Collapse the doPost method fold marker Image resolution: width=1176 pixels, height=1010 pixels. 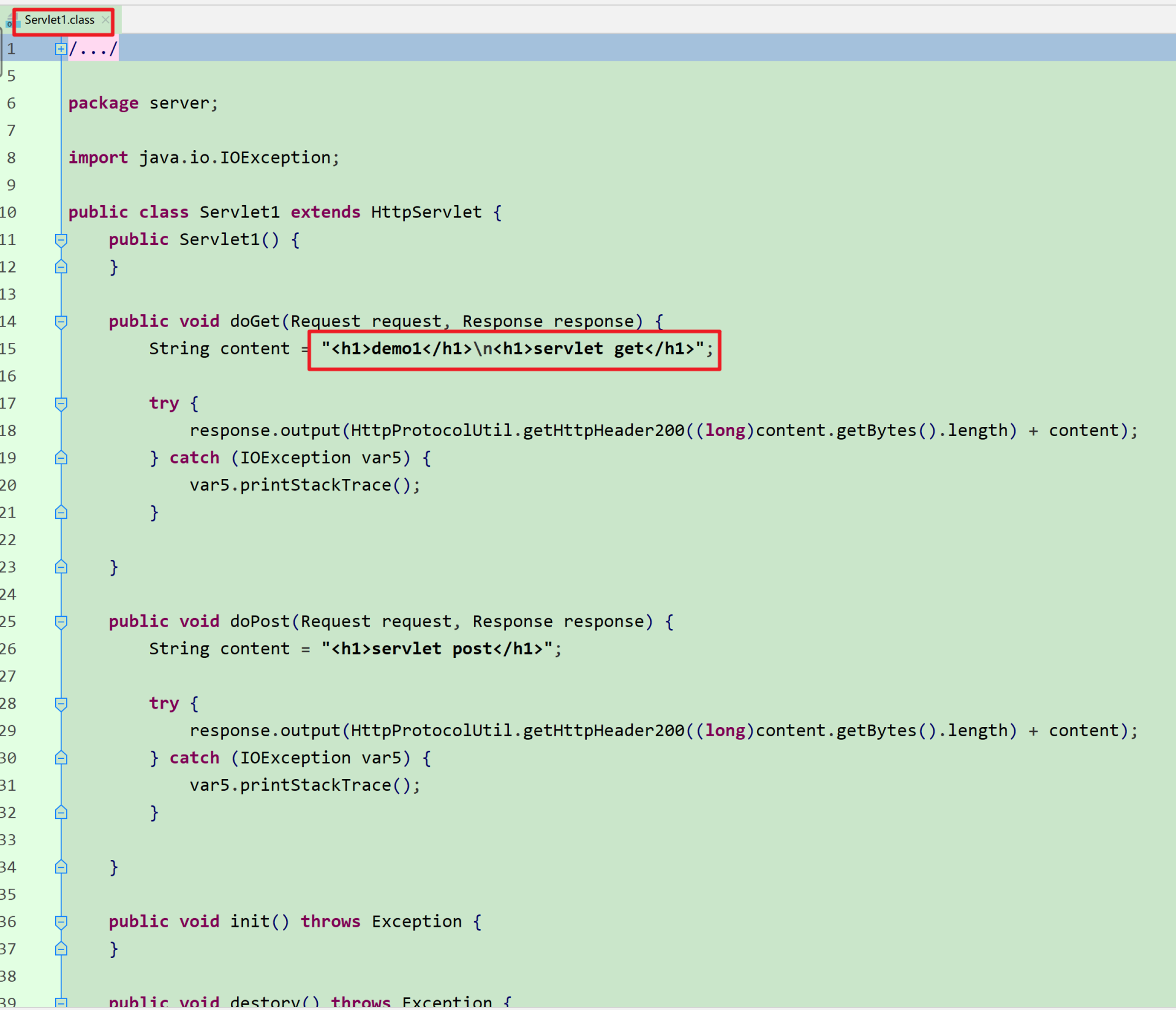(61, 622)
